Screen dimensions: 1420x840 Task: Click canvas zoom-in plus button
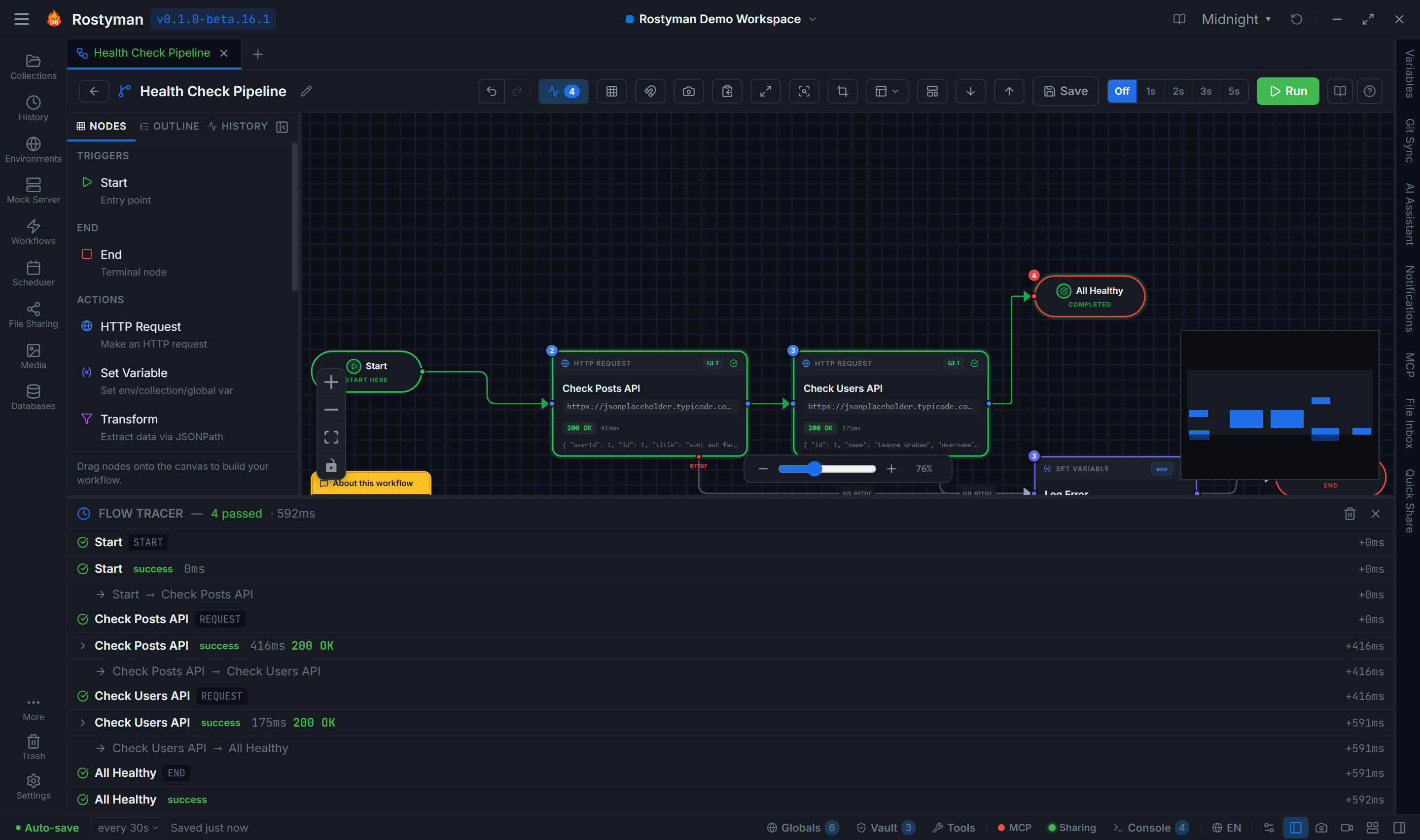pyautogui.click(x=331, y=382)
